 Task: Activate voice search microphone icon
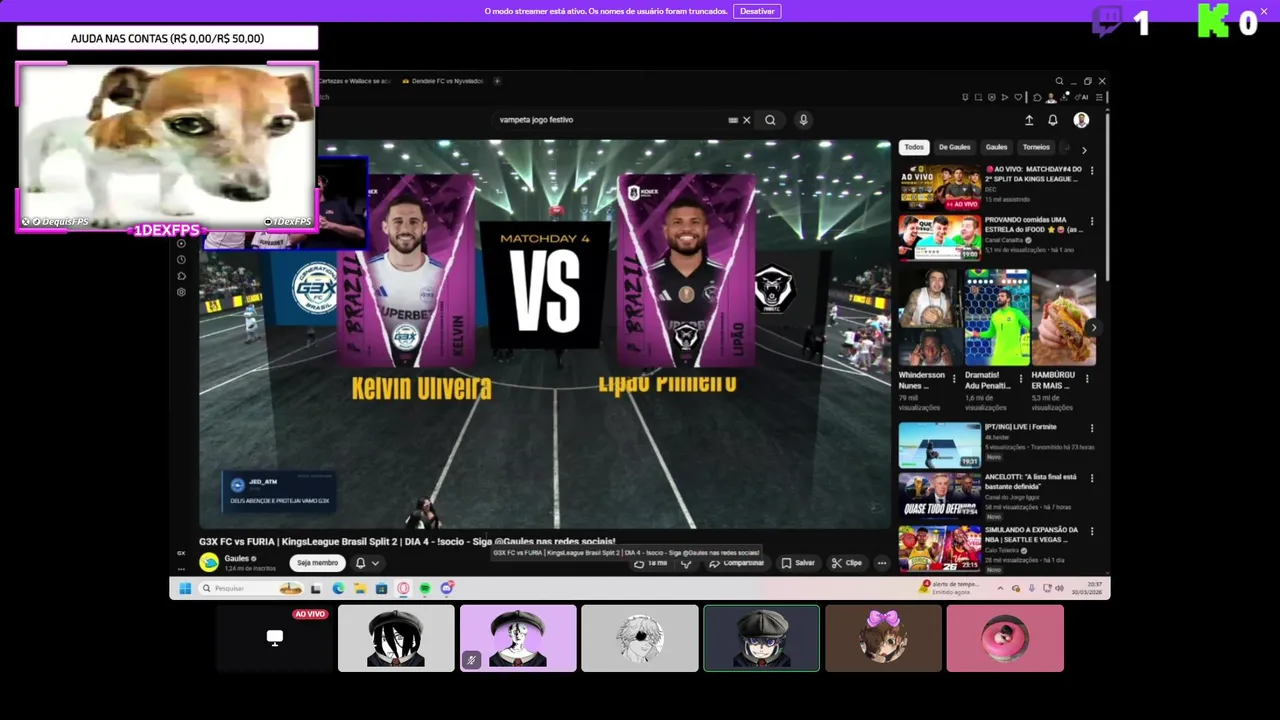click(803, 120)
